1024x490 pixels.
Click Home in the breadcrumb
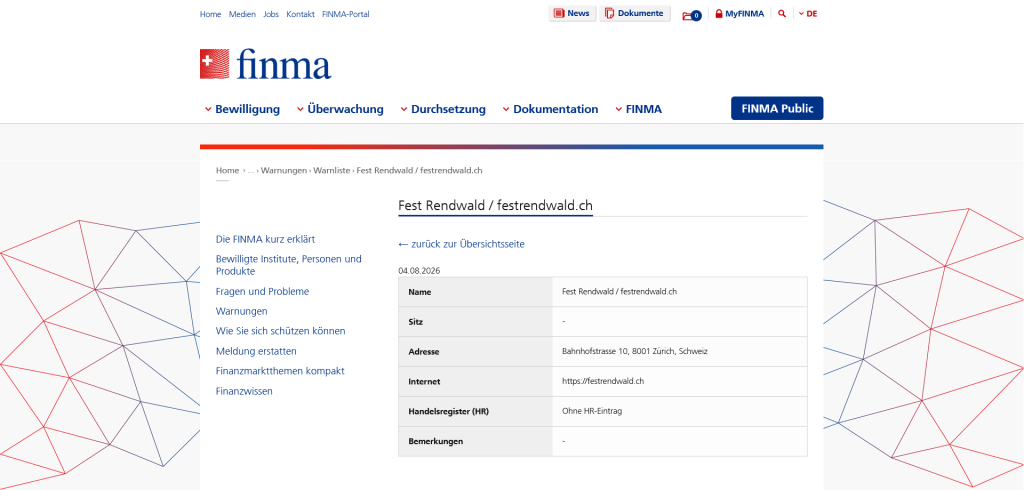pos(227,171)
